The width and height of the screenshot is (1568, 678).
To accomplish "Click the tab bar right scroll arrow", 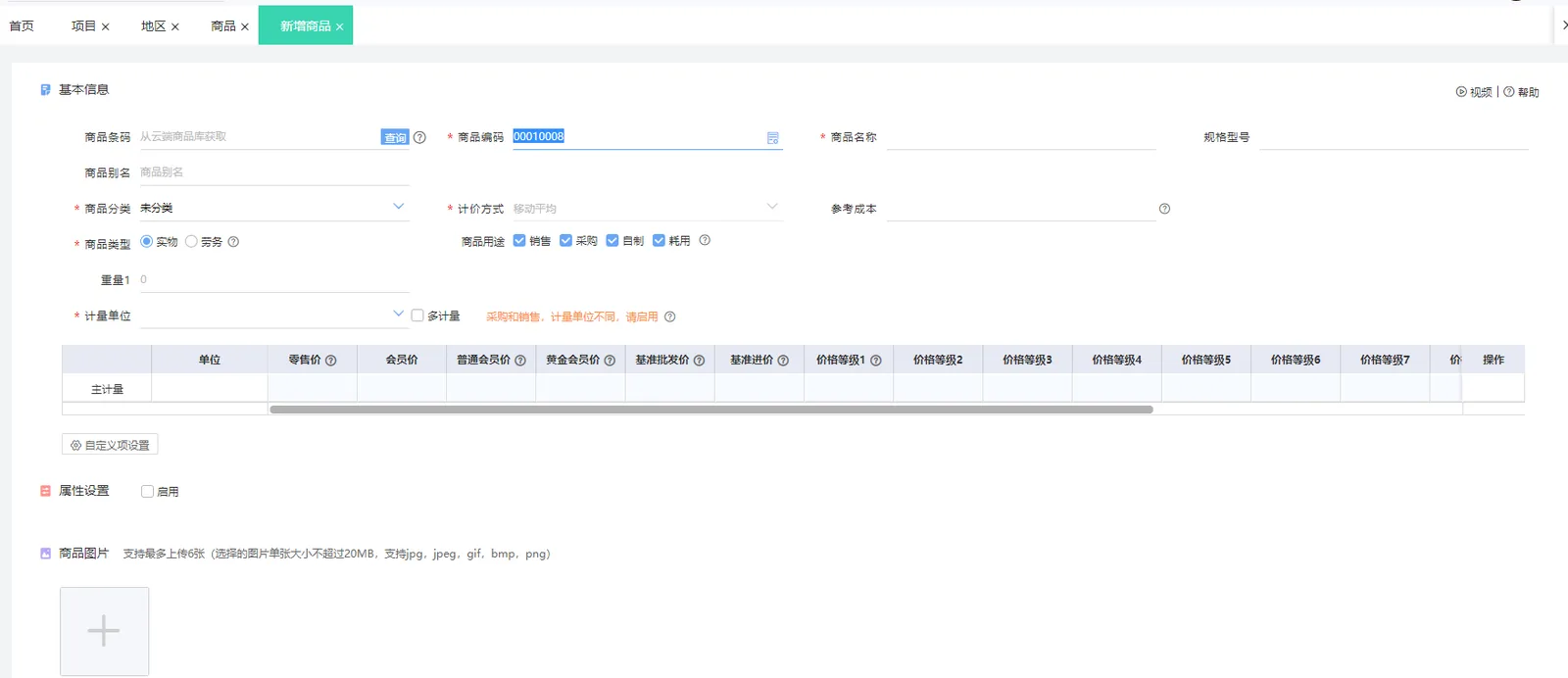I will (1563, 25).
